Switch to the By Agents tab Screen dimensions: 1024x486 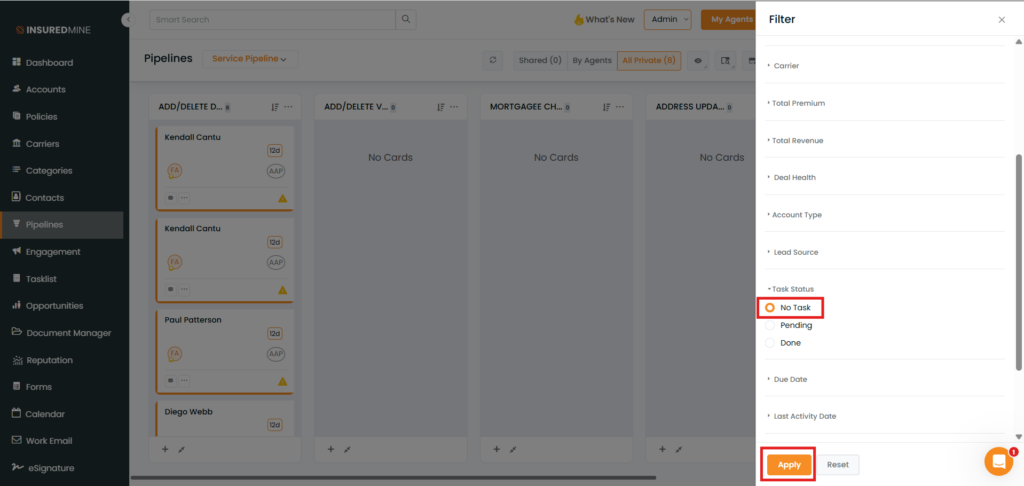tap(591, 60)
